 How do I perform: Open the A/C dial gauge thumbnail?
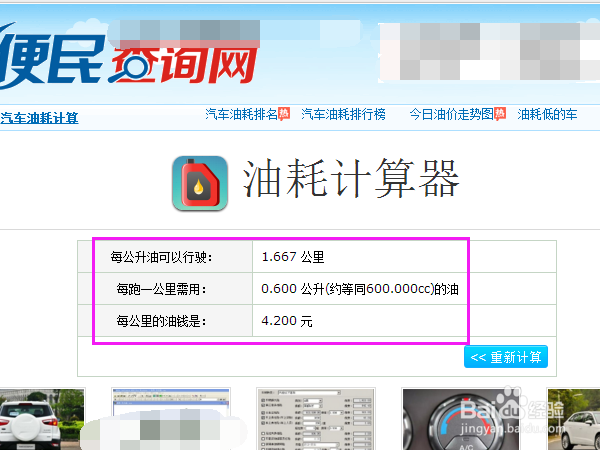[x=460, y=419]
